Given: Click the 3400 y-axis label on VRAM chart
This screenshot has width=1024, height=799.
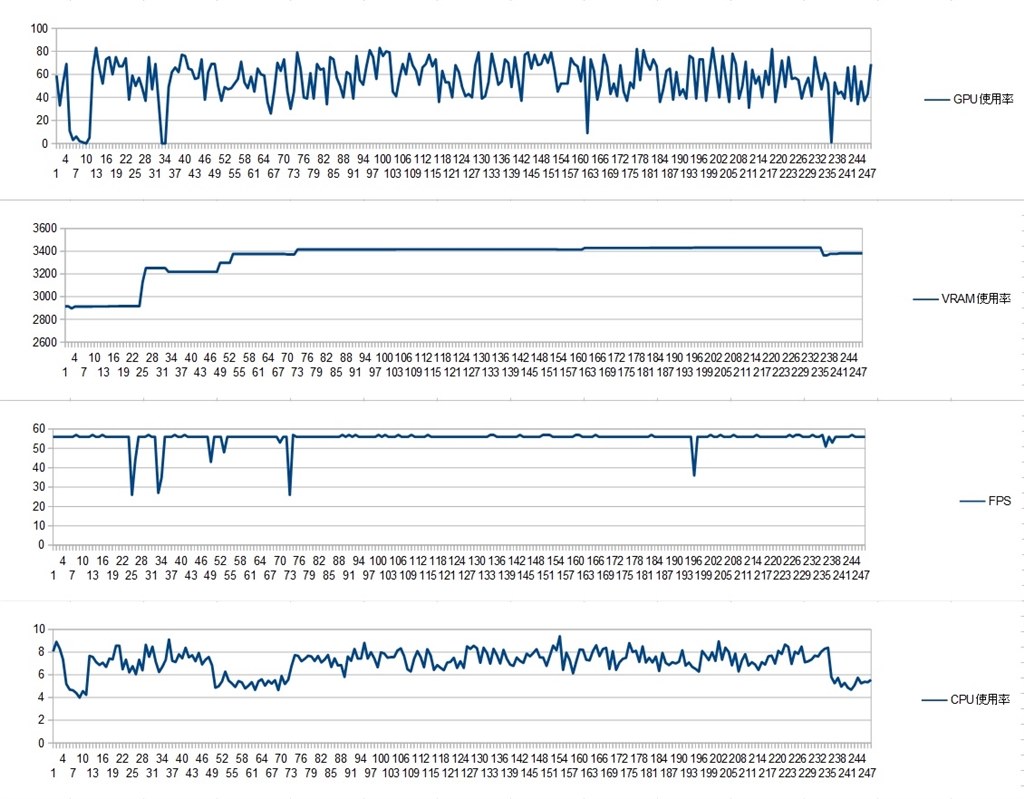Looking at the screenshot, I should point(45,251).
